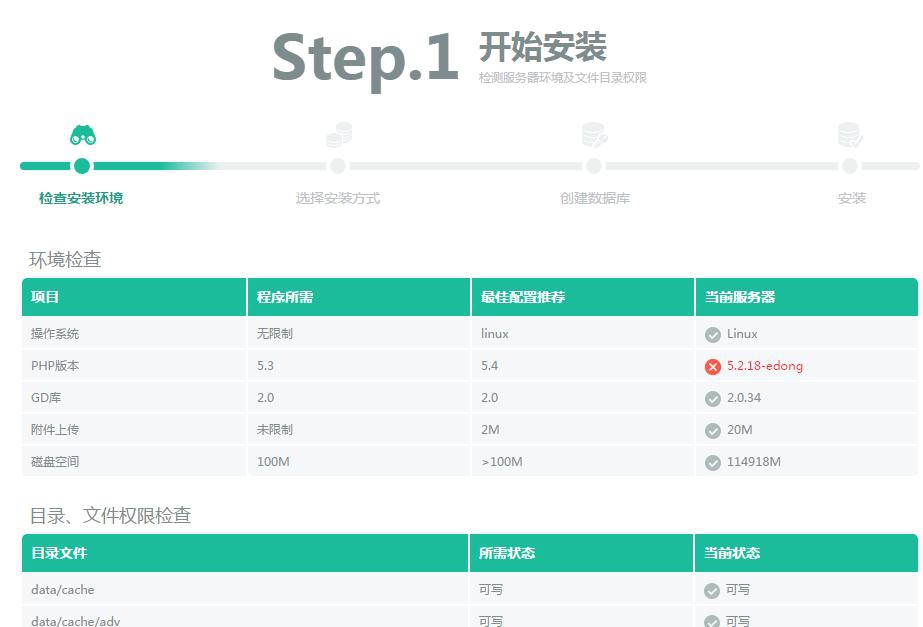Click the database edit icon above 创建数据库
The width and height of the screenshot is (923, 627).
click(x=595, y=135)
